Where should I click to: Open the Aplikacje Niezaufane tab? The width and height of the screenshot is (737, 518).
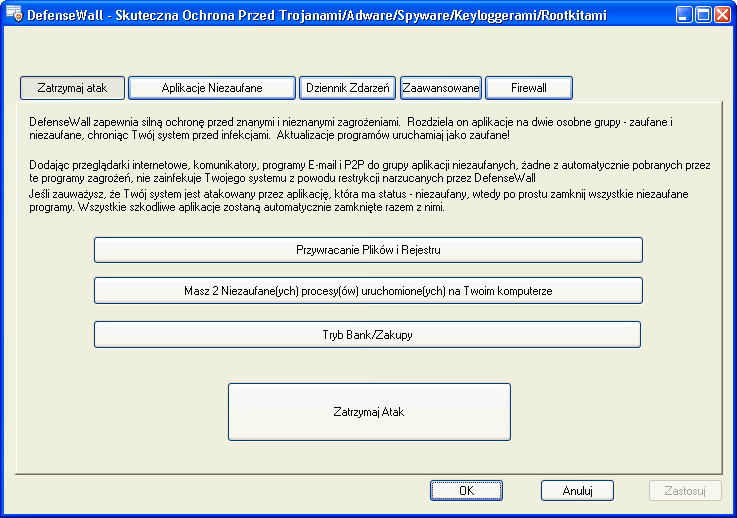(212, 88)
